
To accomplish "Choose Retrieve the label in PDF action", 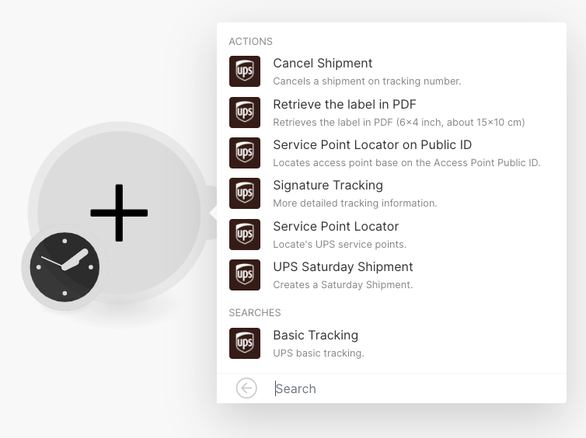I will 345,104.
